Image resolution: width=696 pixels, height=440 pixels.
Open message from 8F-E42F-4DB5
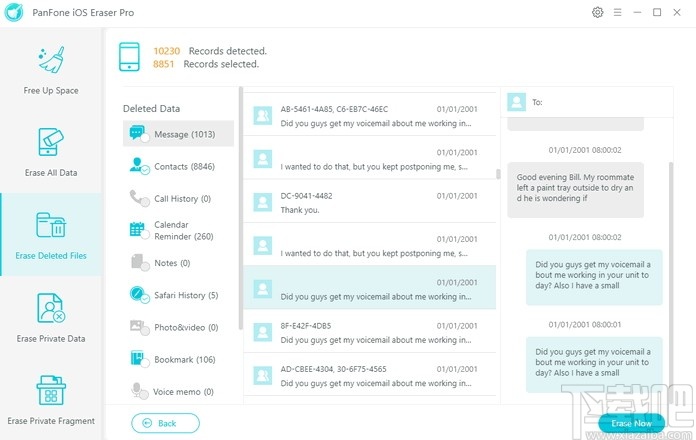(x=369, y=332)
